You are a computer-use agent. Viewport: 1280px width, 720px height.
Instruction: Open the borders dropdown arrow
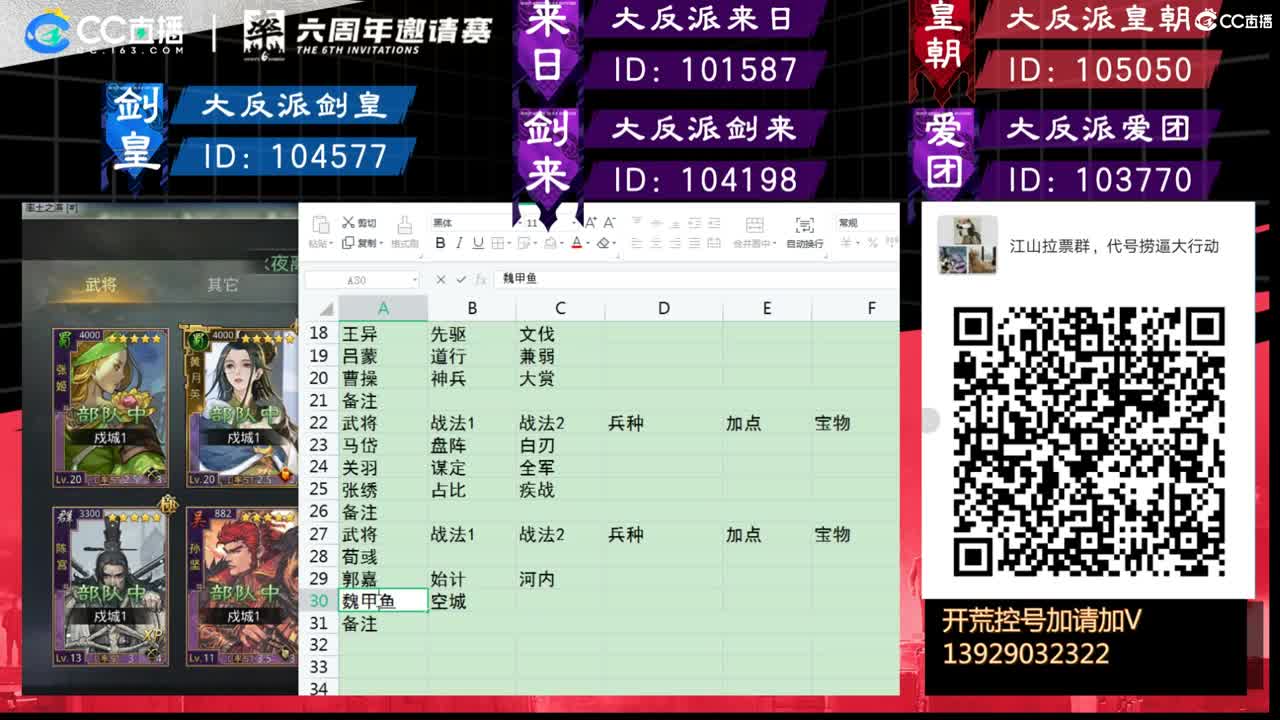[509, 244]
